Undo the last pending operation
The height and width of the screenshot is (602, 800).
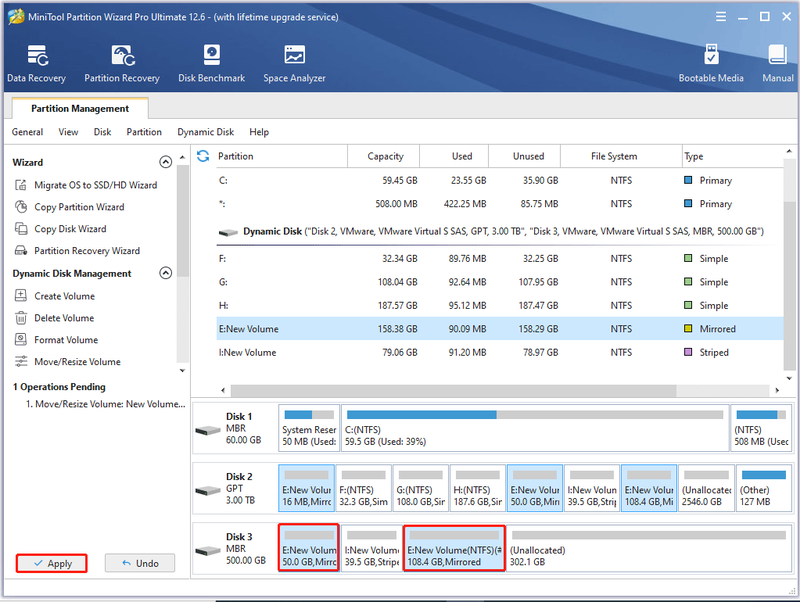coord(140,563)
